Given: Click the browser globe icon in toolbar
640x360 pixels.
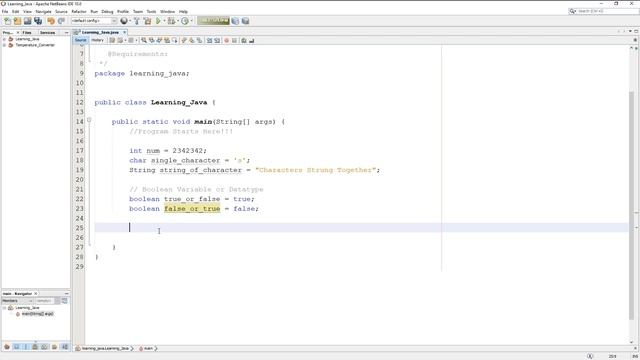Looking at the screenshot, I should (124, 21).
